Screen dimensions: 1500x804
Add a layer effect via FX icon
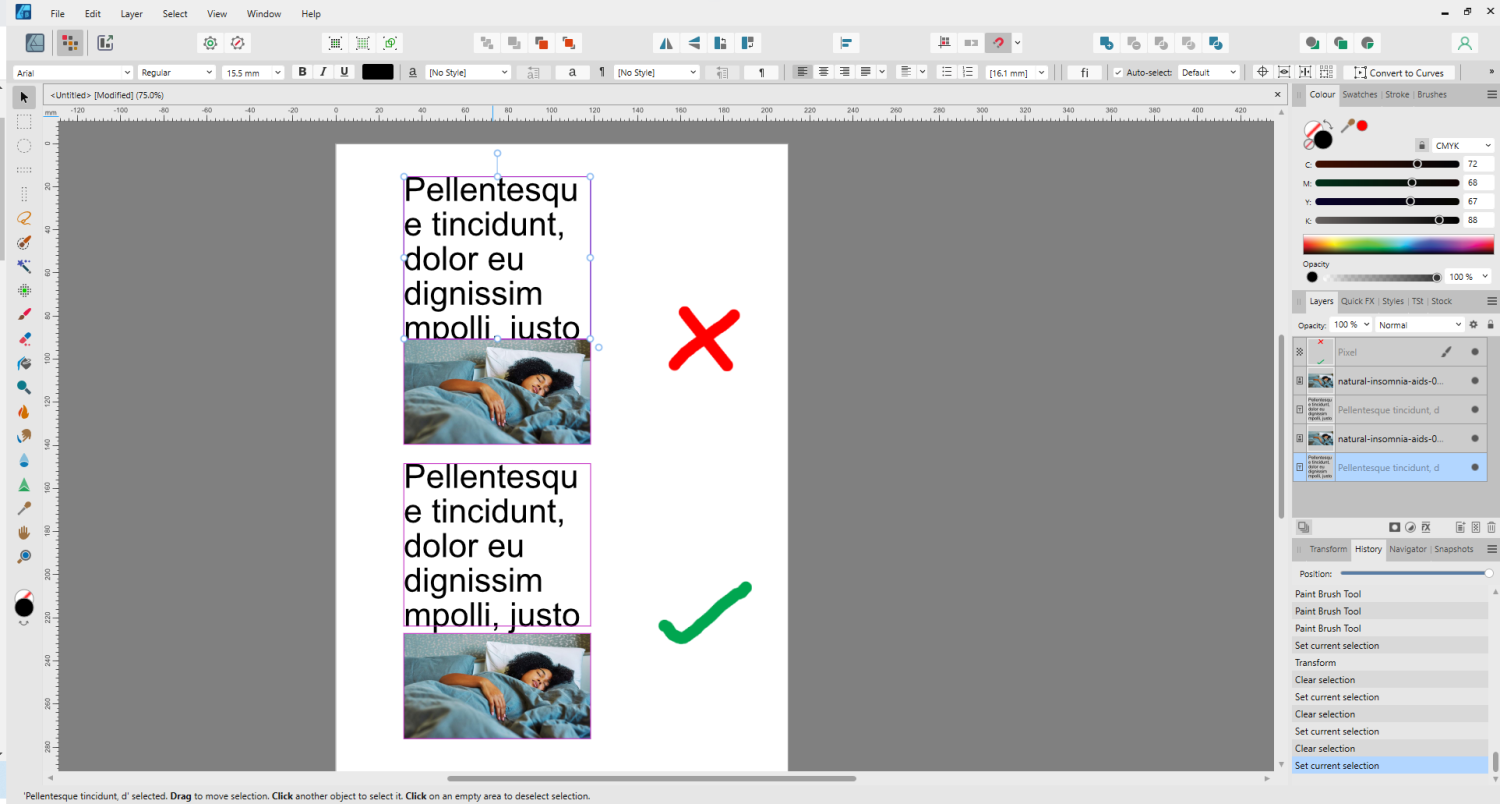[x=1426, y=527]
